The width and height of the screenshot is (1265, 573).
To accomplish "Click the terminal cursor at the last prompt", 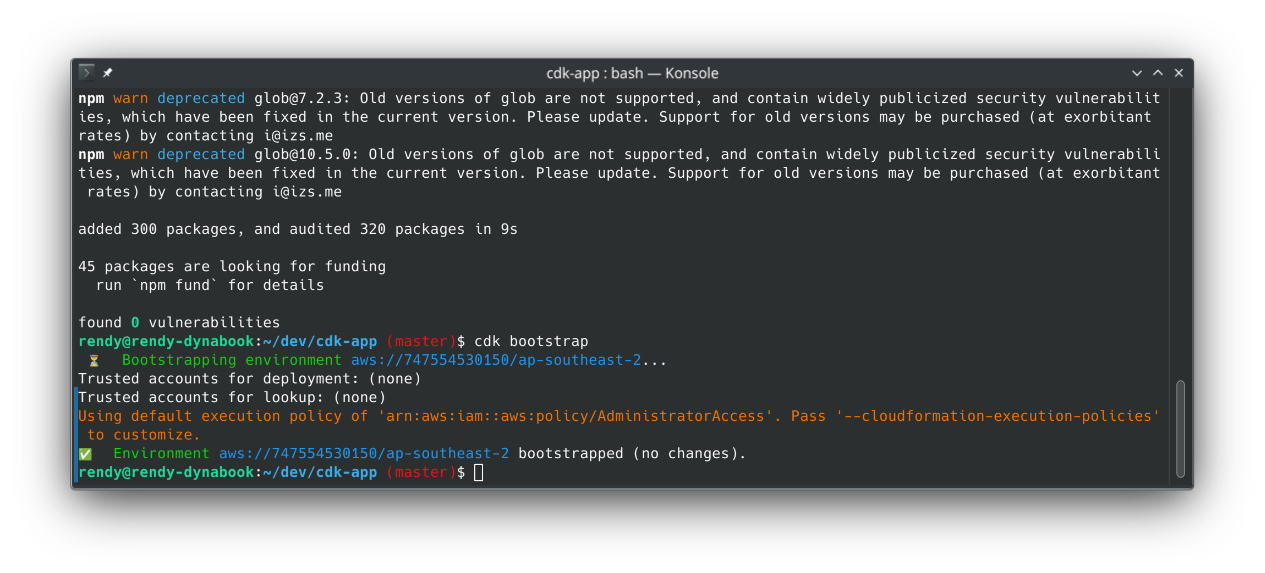I will click(x=479, y=472).
